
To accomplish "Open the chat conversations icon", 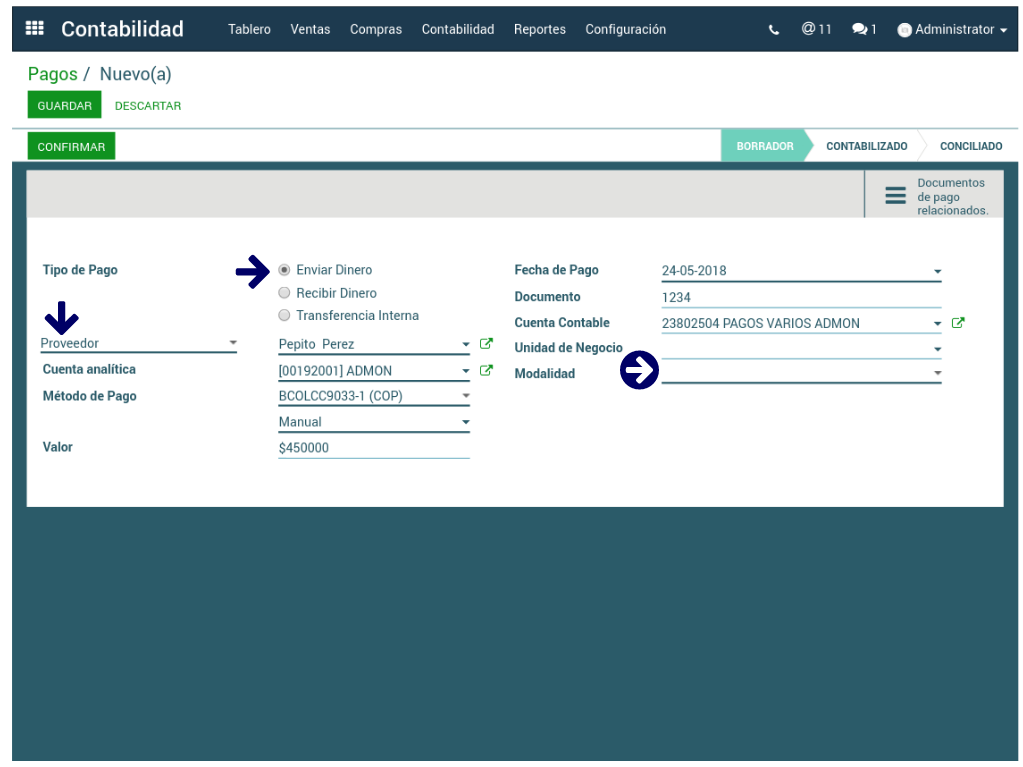I will pyautogui.click(x=864, y=29).
